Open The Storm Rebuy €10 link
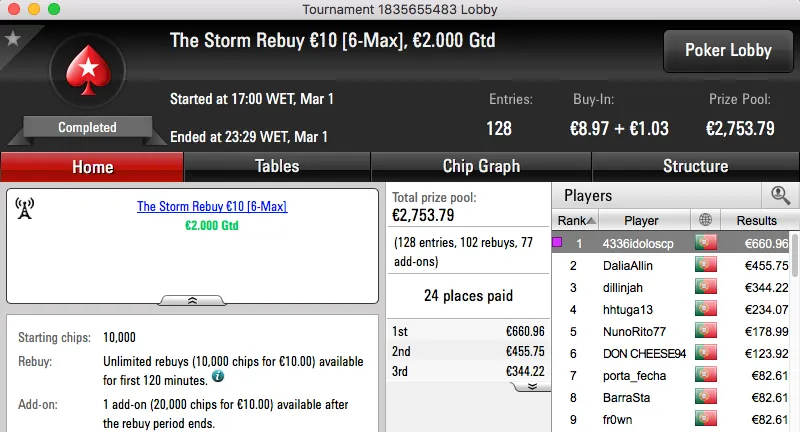 (212, 206)
